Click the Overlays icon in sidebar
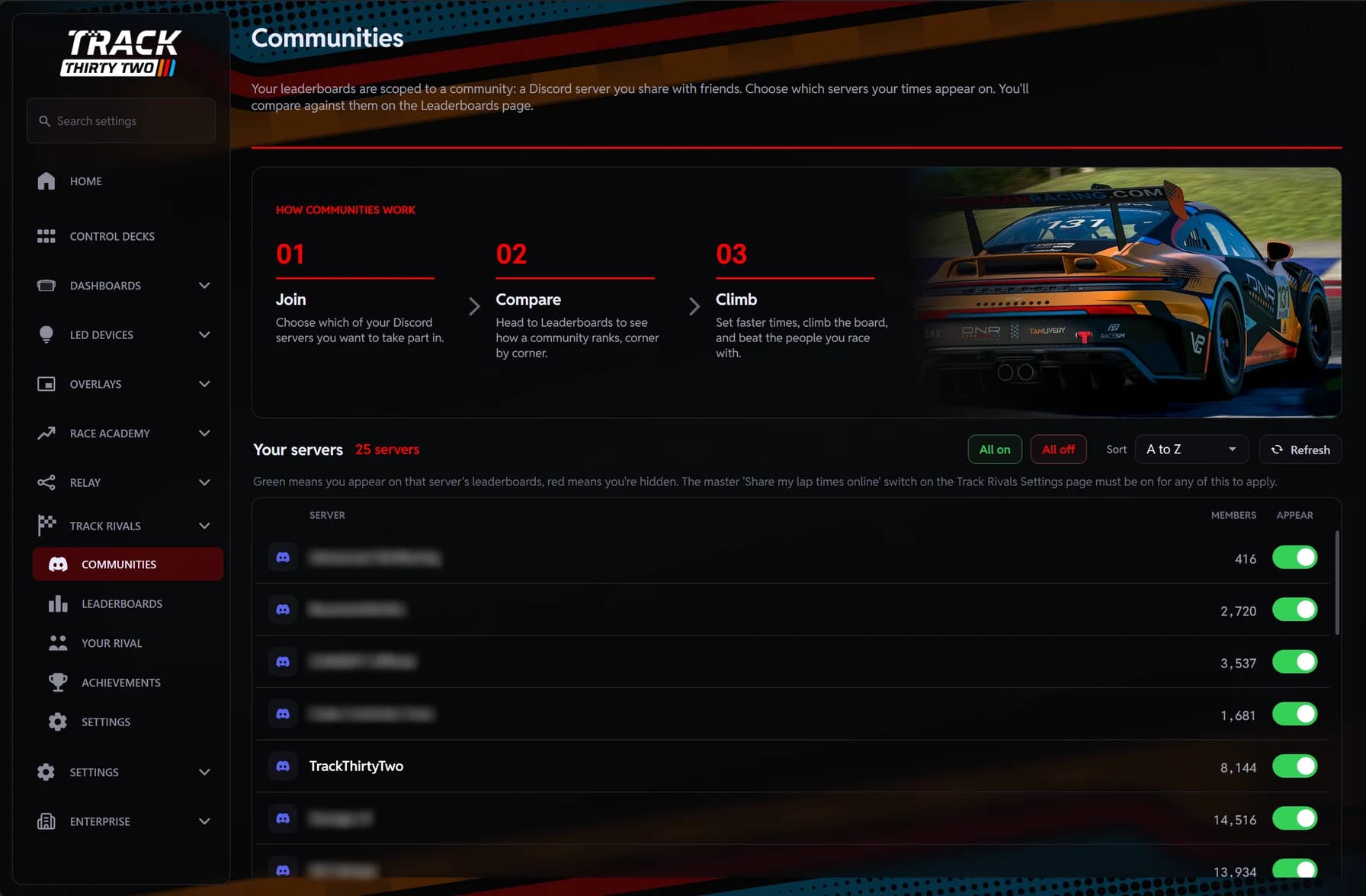The width and height of the screenshot is (1366, 896). 46,384
